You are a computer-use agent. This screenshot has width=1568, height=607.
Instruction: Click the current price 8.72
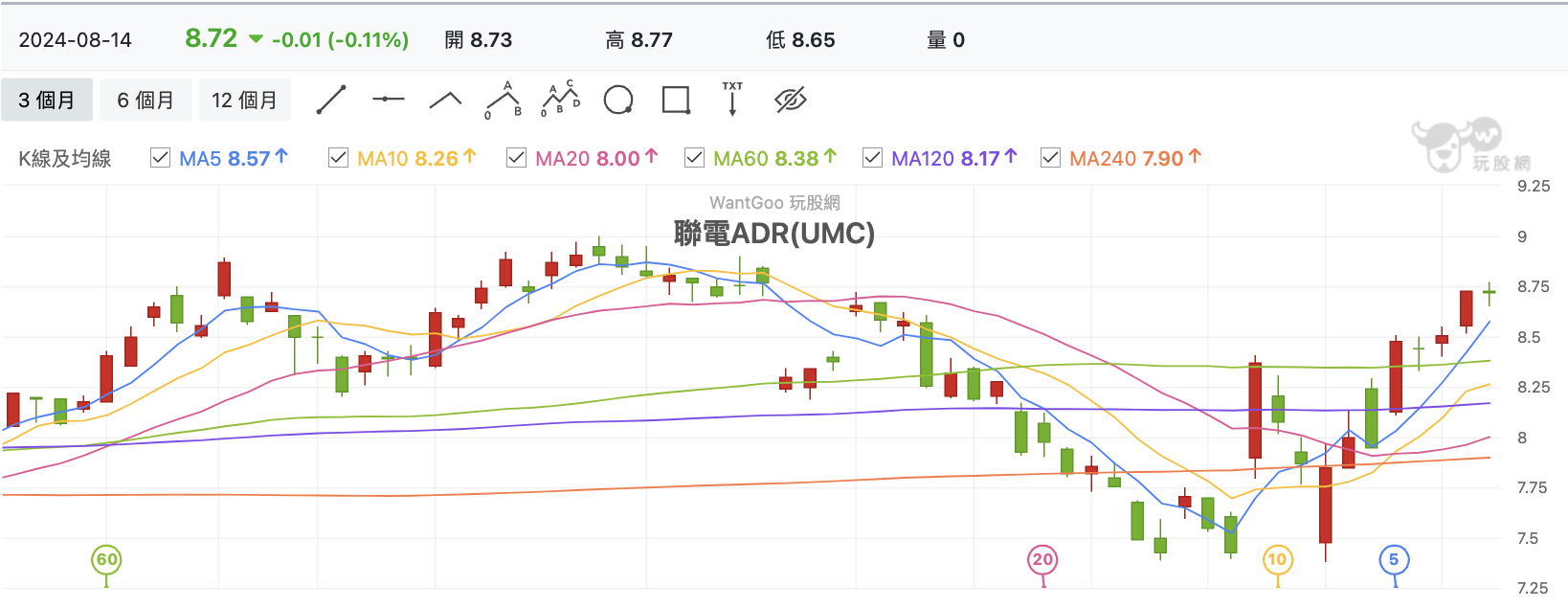coord(211,38)
